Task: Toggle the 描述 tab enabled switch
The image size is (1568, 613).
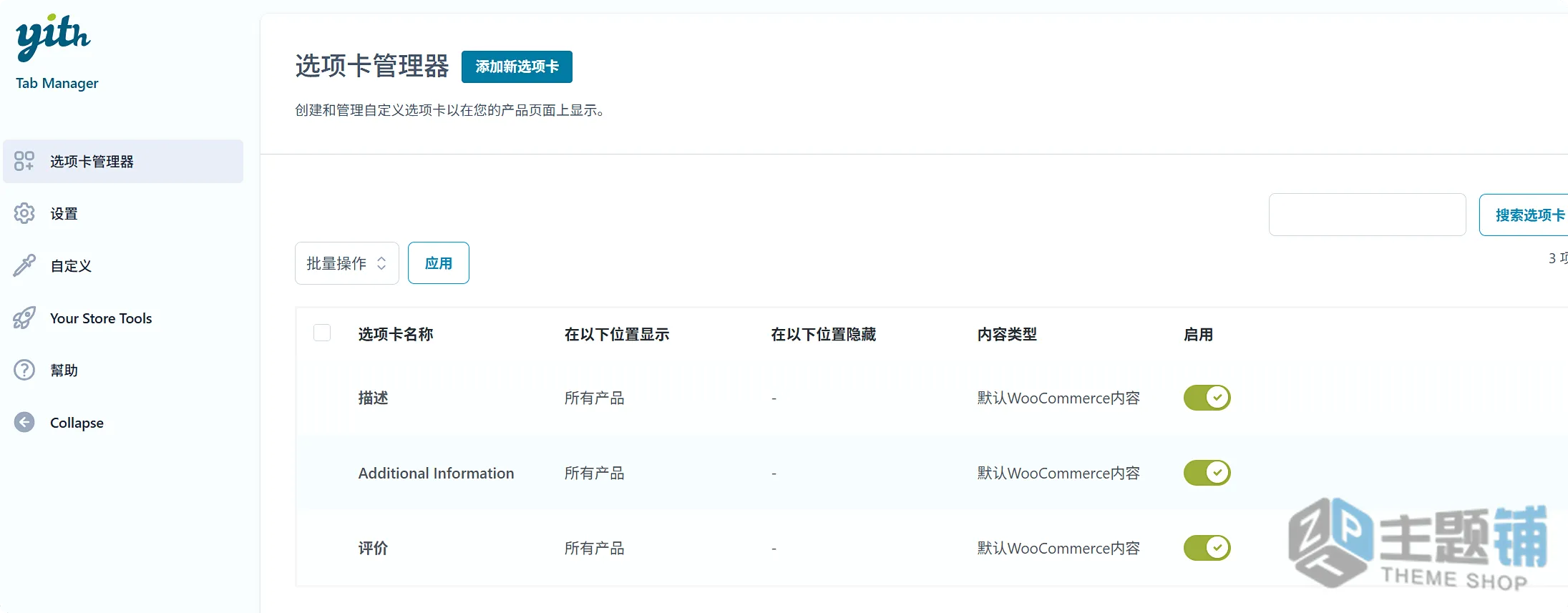Action: pos(1207,398)
